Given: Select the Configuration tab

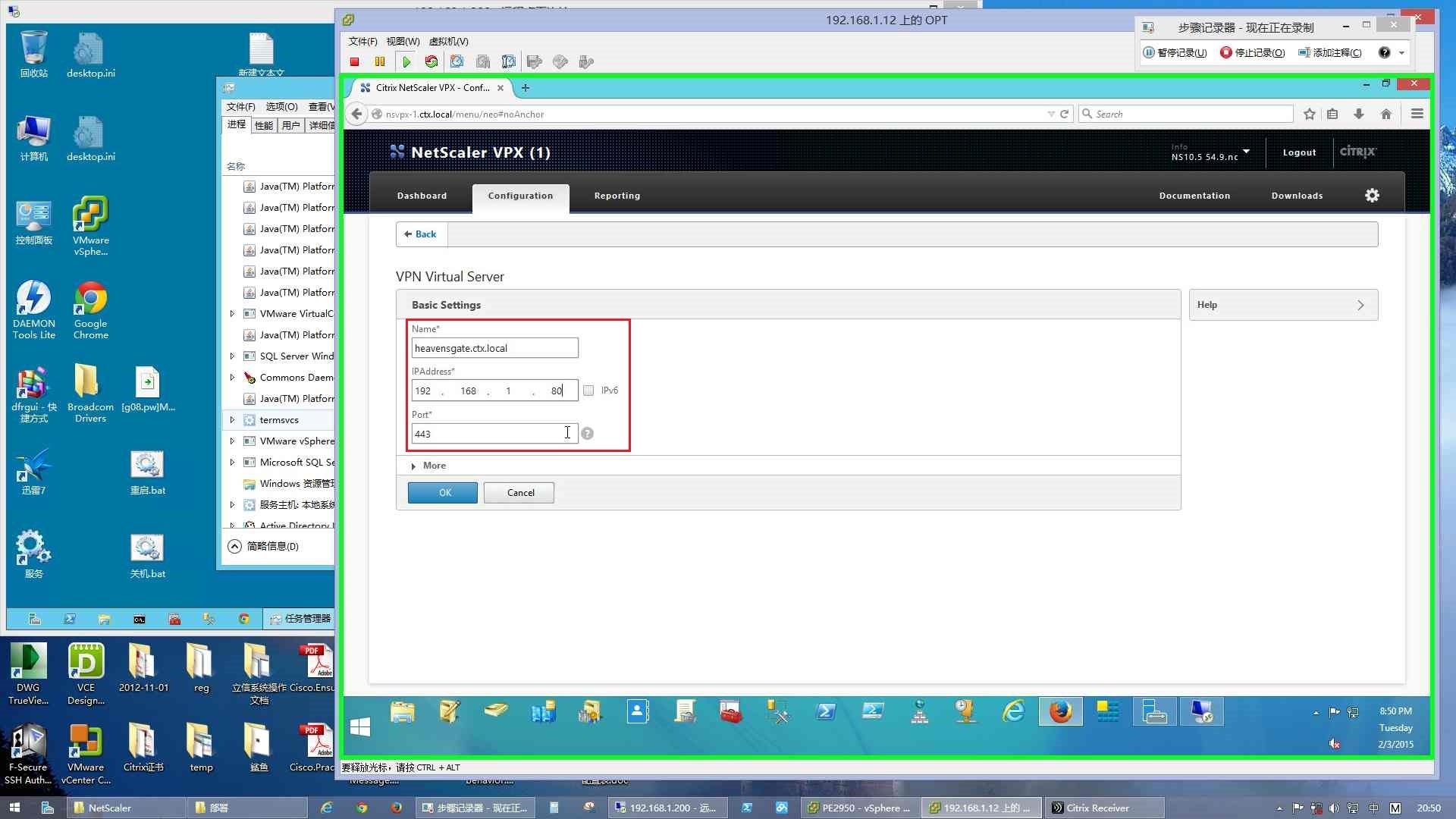Looking at the screenshot, I should click(520, 196).
